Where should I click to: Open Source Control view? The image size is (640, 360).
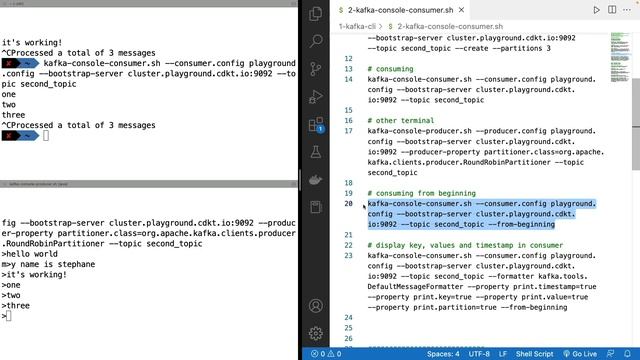[316, 69]
